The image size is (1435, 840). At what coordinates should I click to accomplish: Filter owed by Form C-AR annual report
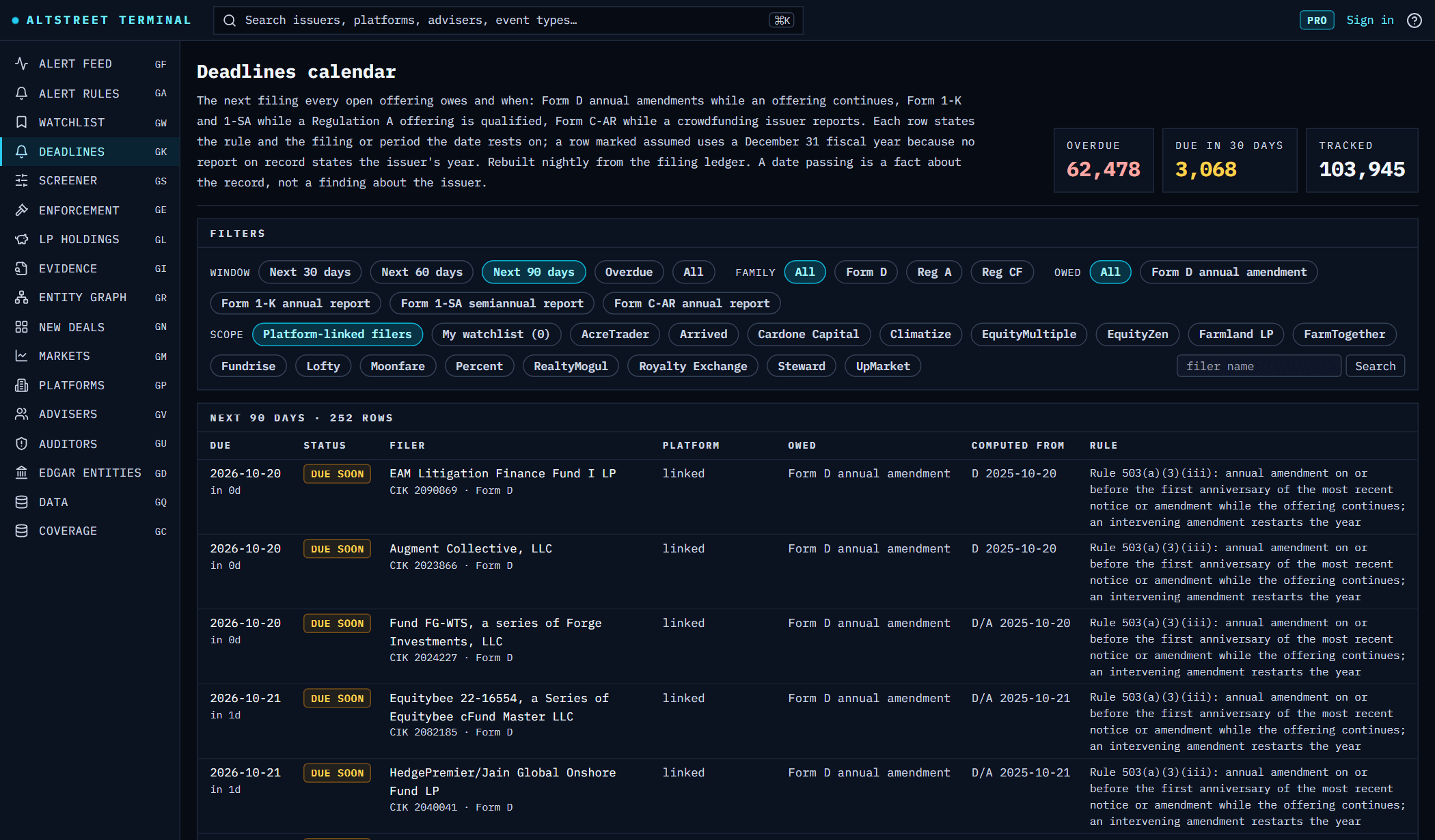pyautogui.click(x=692, y=303)
